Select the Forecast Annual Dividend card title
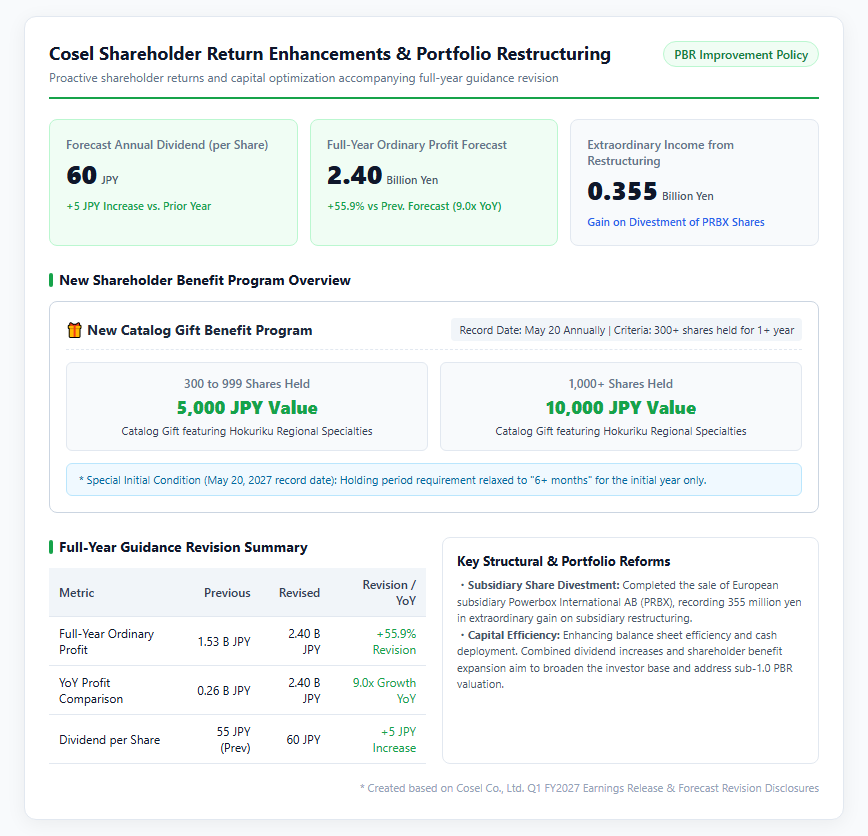 point(167,145)
